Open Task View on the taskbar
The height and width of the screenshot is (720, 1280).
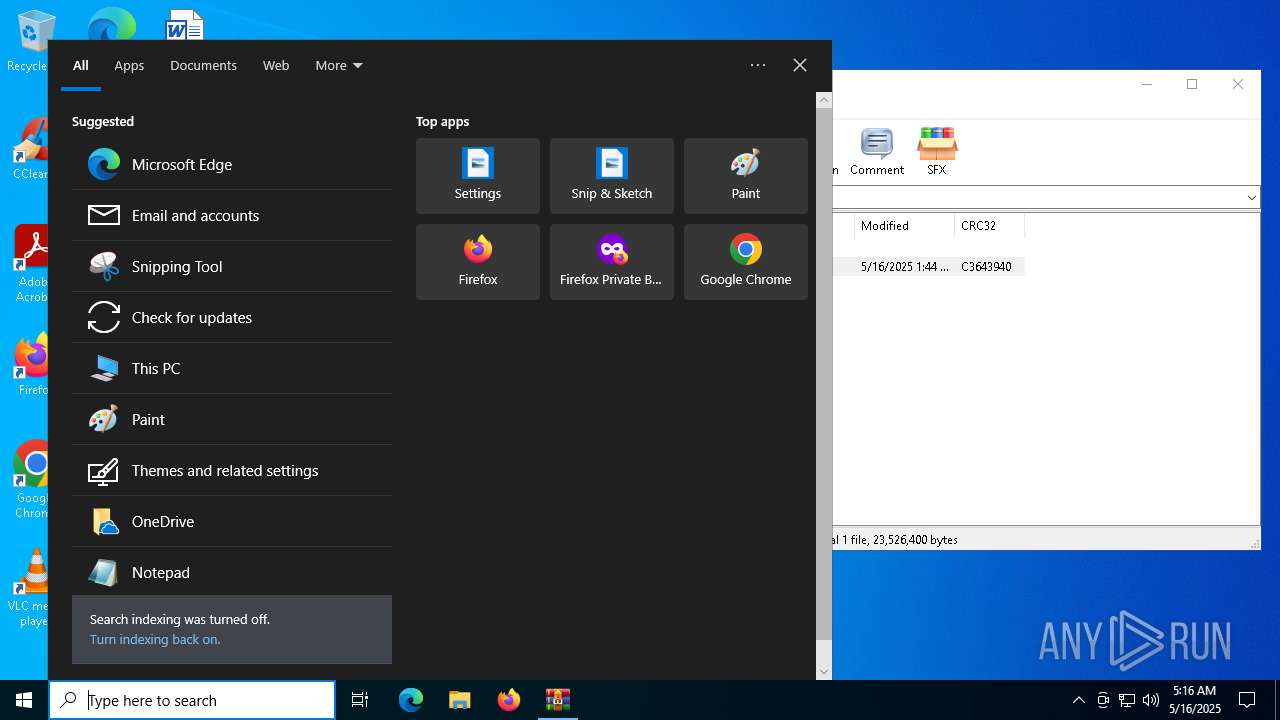coord(360,700)
